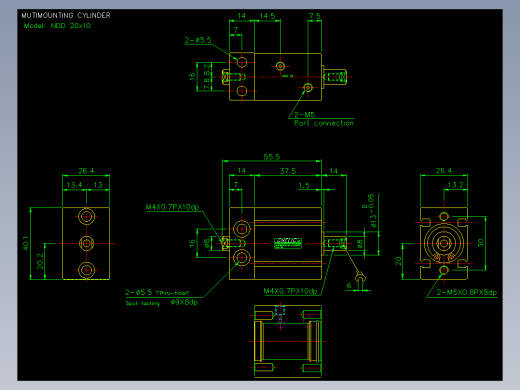Click the ø9X8dp spot facing note
This screenshot has width=520, height=390.
184,302
